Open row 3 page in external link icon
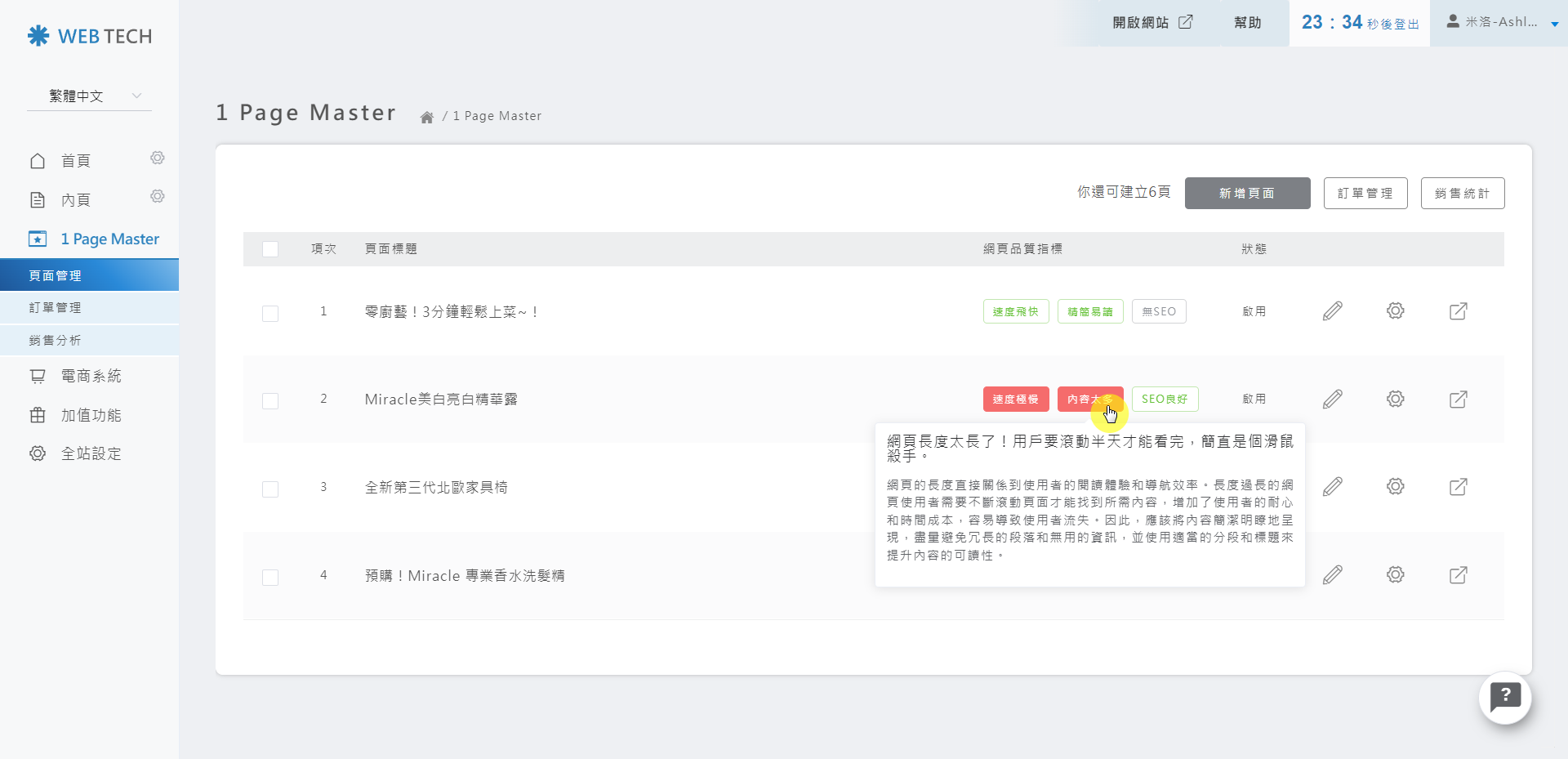 click(1458, 487)
